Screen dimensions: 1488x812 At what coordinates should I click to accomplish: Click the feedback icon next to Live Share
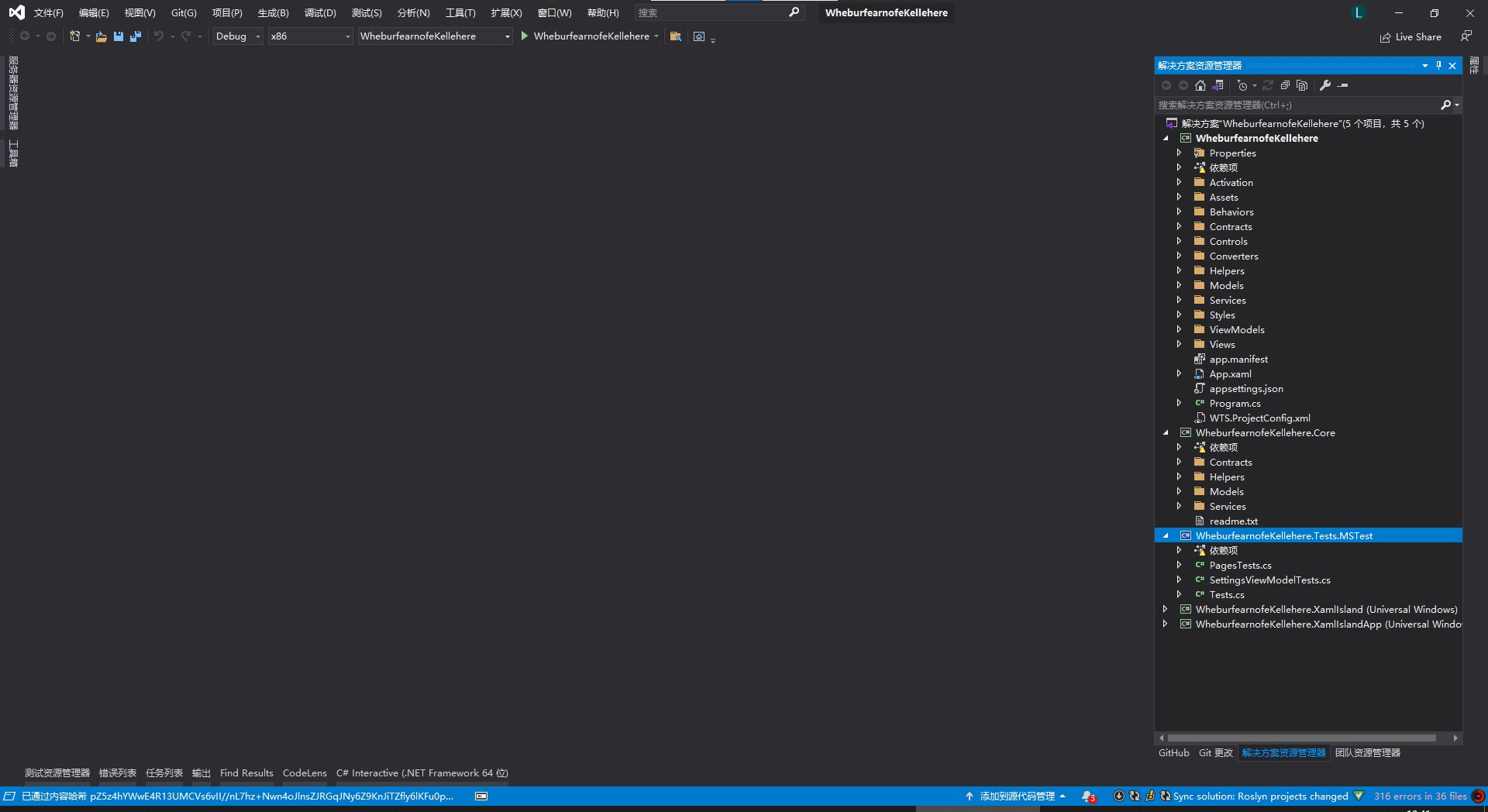1466,36
